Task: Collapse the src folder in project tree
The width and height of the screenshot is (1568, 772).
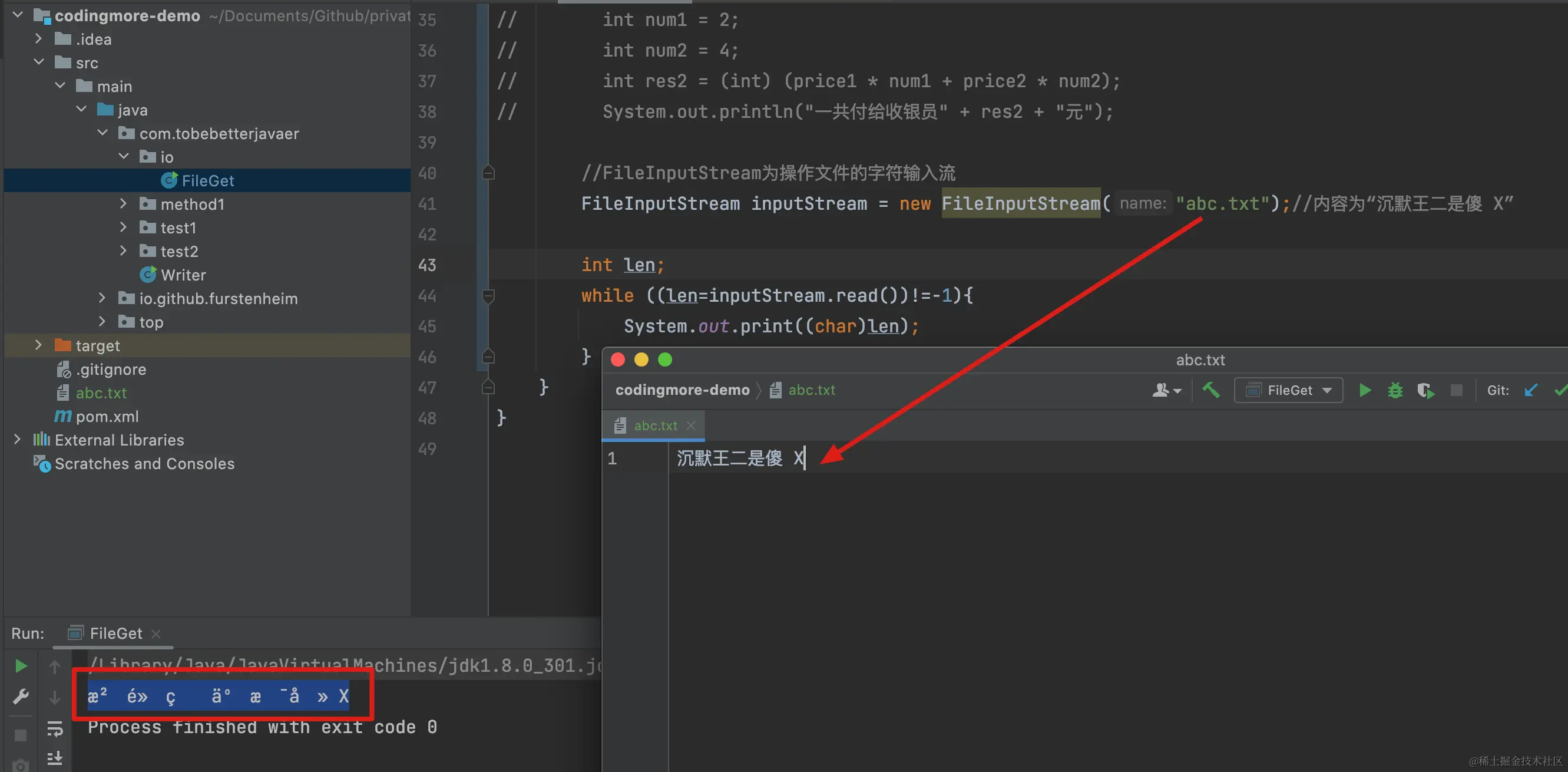Action: (x=39, y=62)
